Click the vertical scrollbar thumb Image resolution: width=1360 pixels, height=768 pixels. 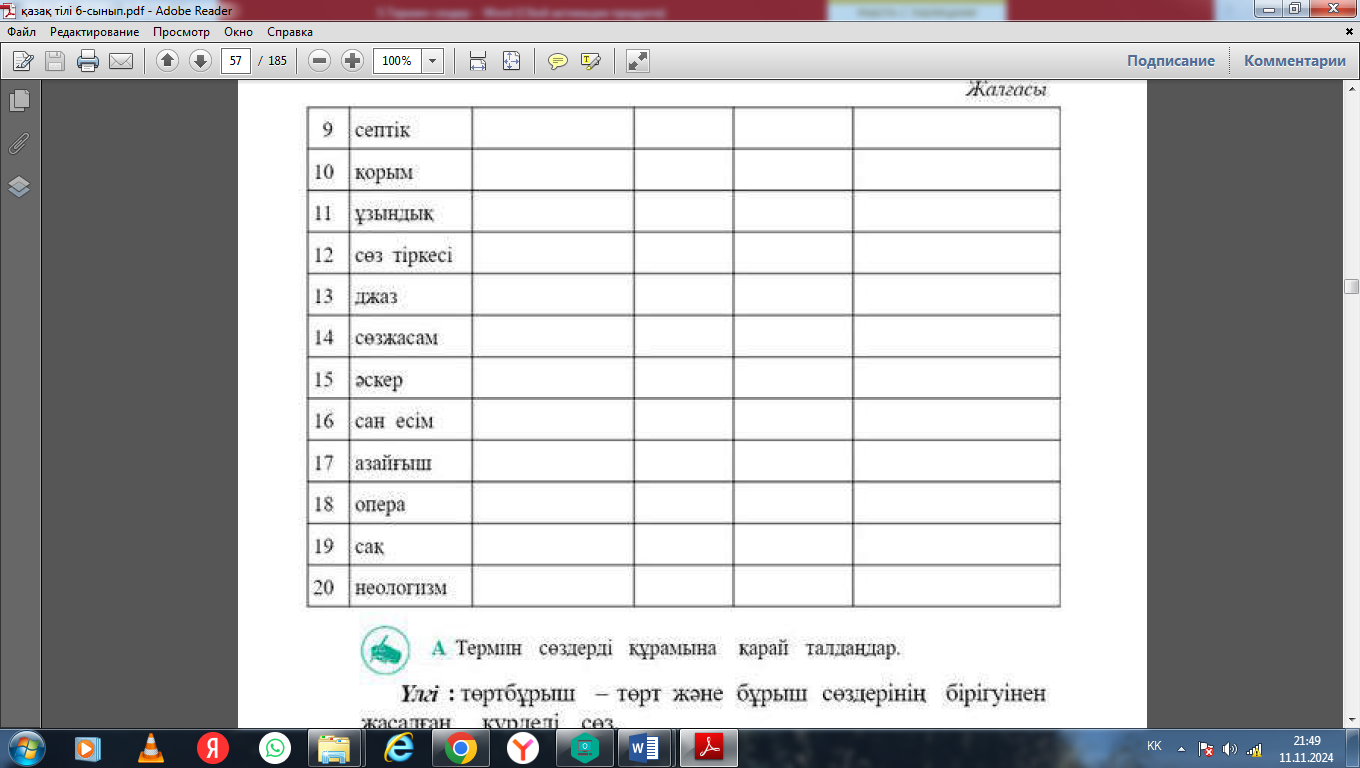pos(1351,287)
